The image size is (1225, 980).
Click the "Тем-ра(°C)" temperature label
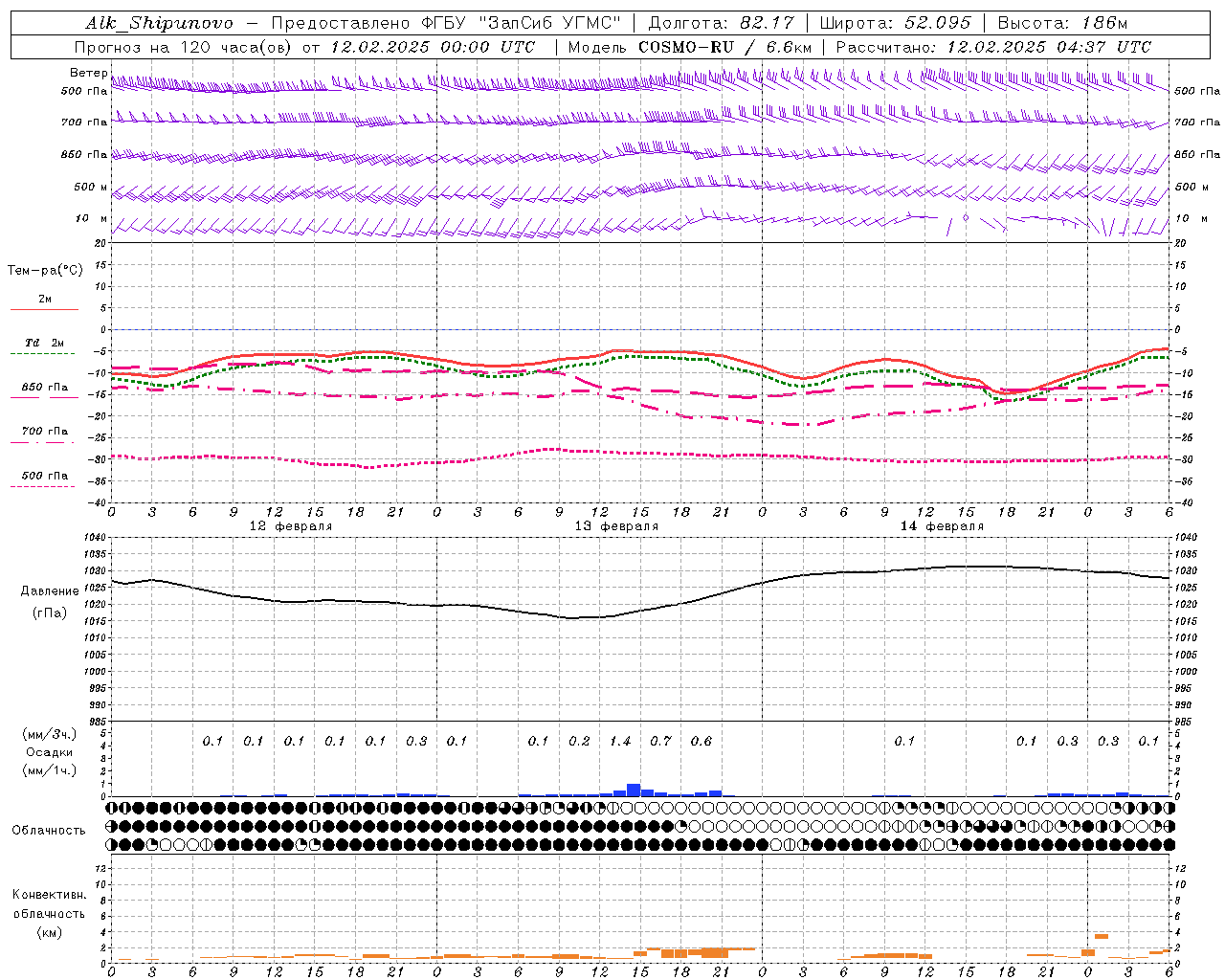coord(45,271)
